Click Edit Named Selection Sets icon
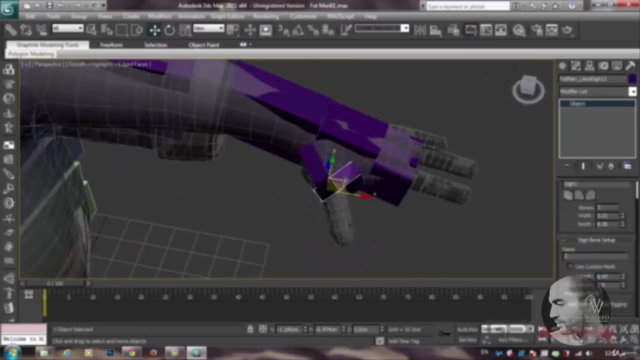 click(x=346, y=30)
